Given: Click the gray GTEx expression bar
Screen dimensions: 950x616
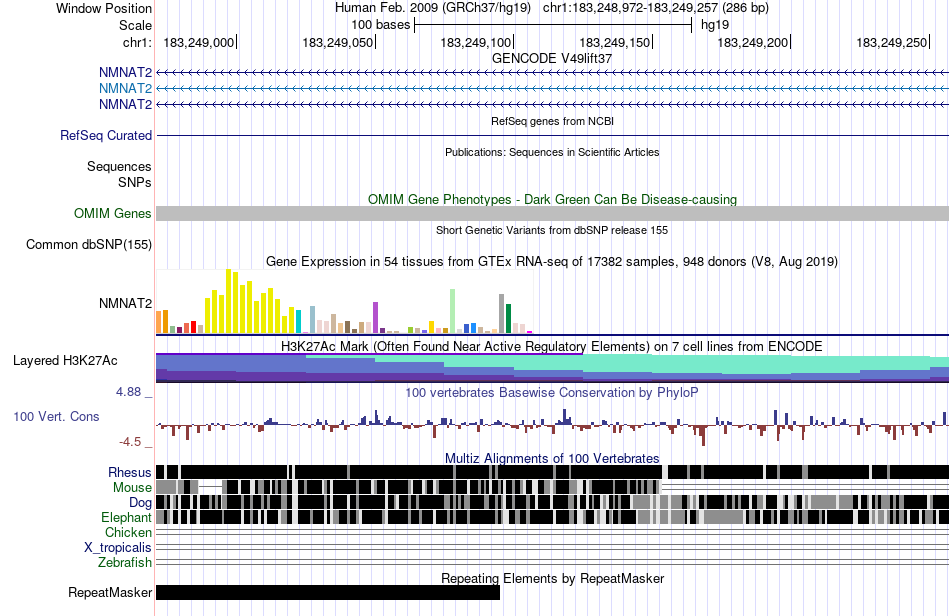Looking at the screenshot, I should 502,314.
